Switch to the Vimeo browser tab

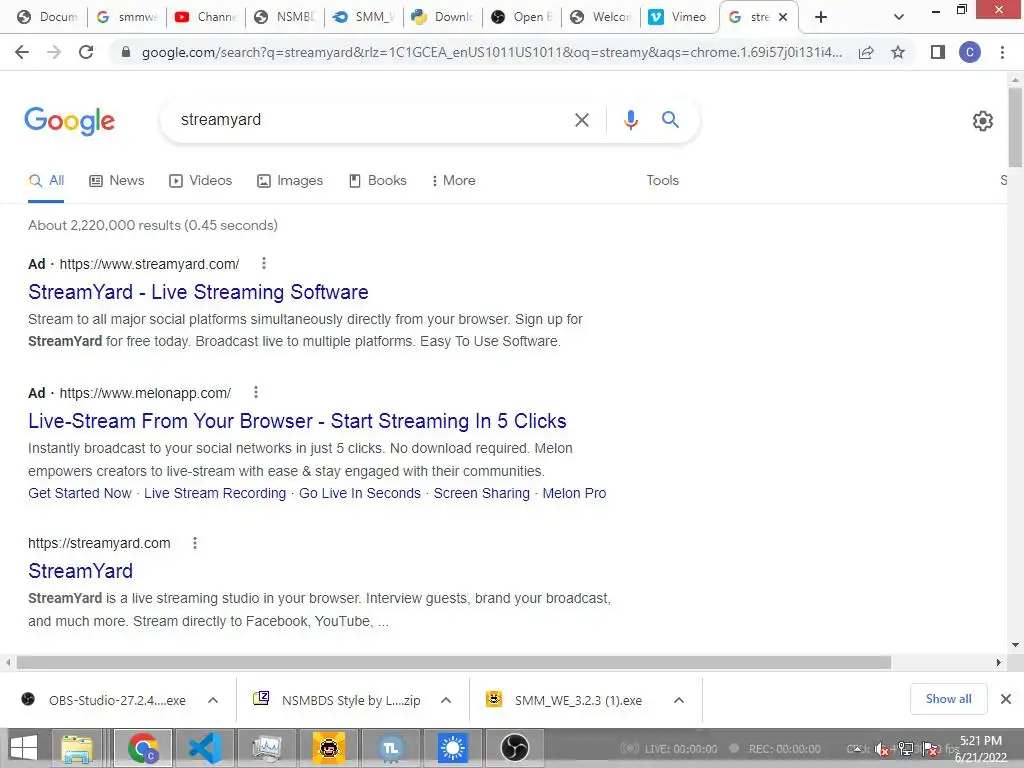click(678, 17)
